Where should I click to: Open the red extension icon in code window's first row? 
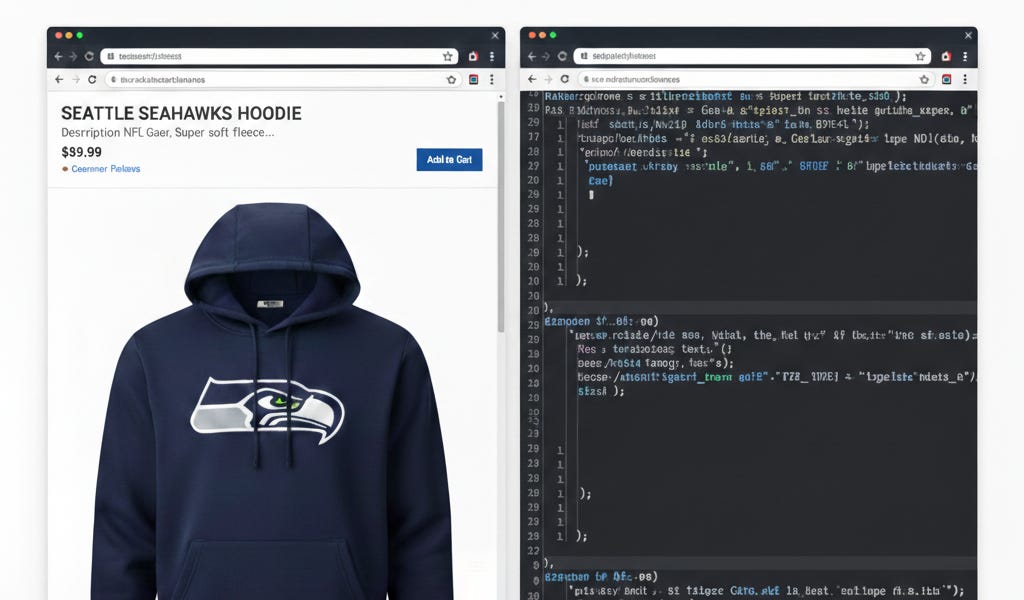(946, 56)
